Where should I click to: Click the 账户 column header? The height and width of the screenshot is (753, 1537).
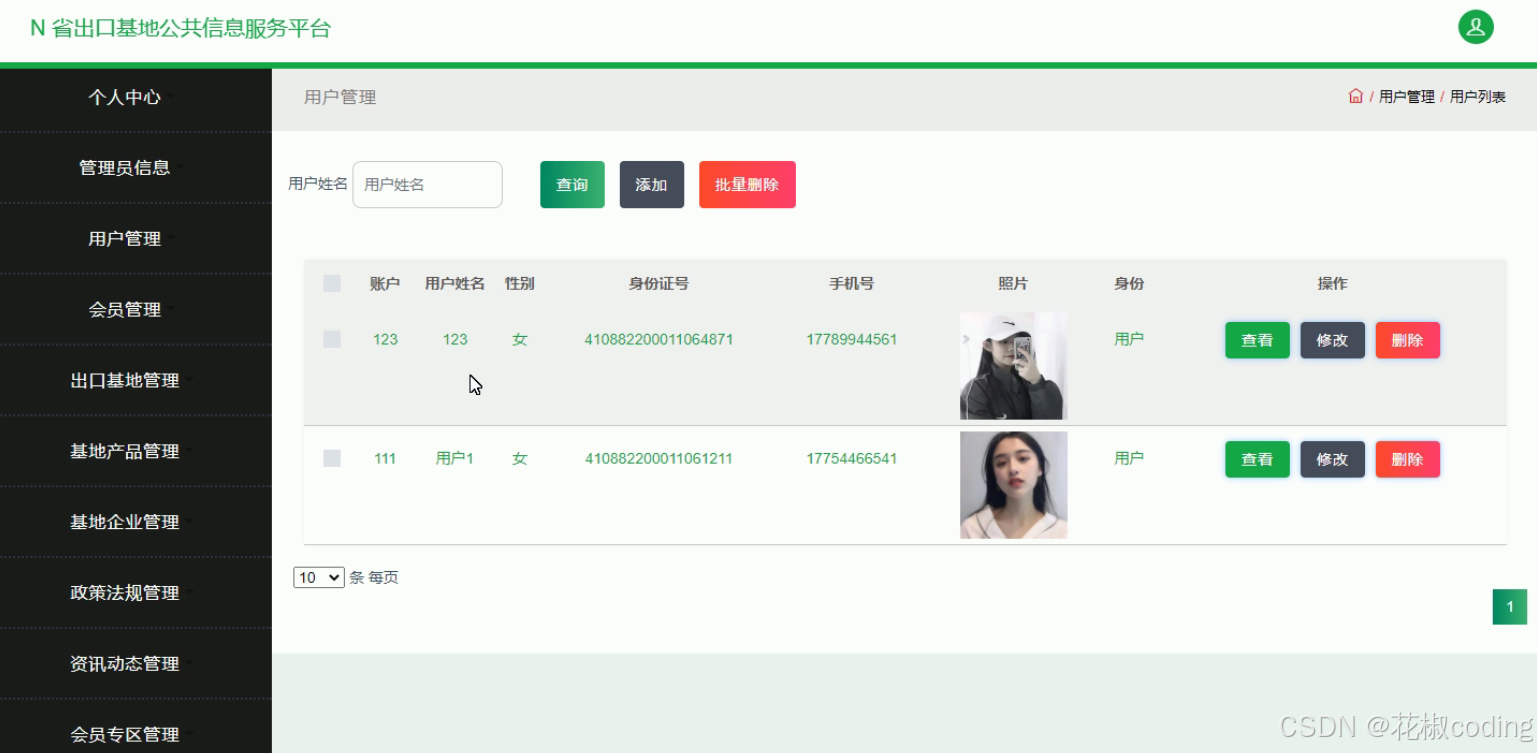tap(385, 283)
